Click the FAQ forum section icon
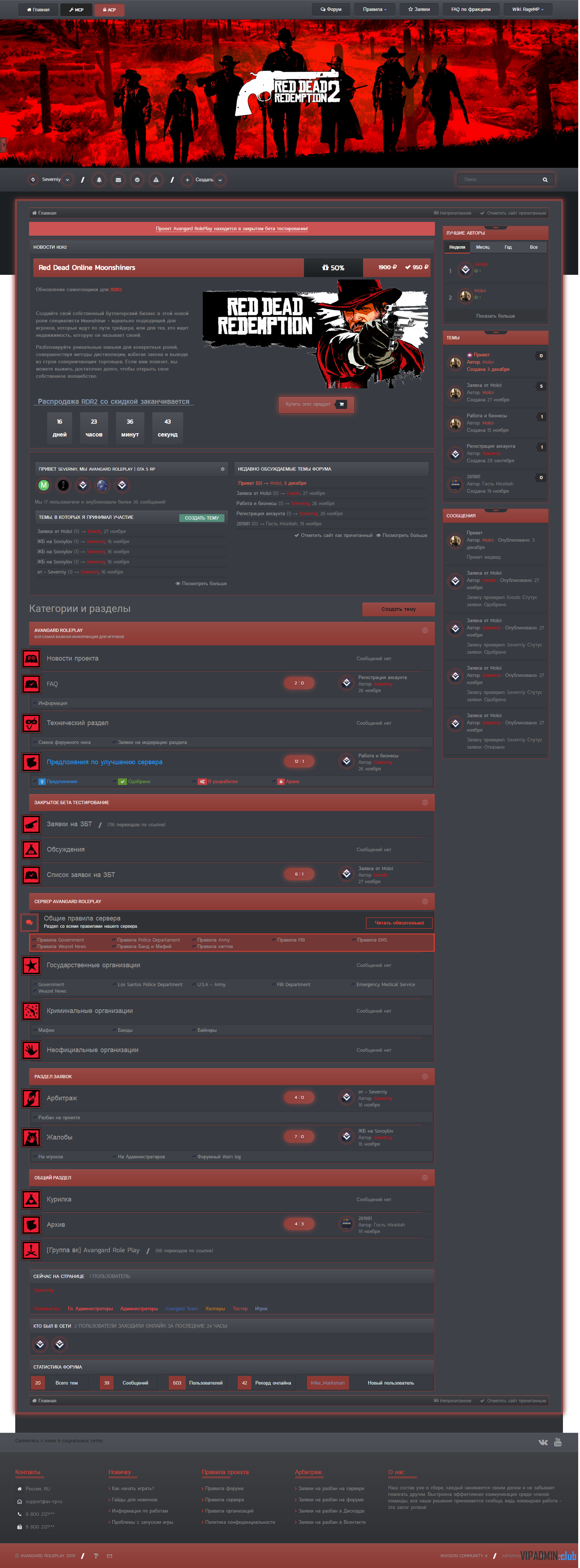This screenshot has width=580, height=1568. (31, 685)
